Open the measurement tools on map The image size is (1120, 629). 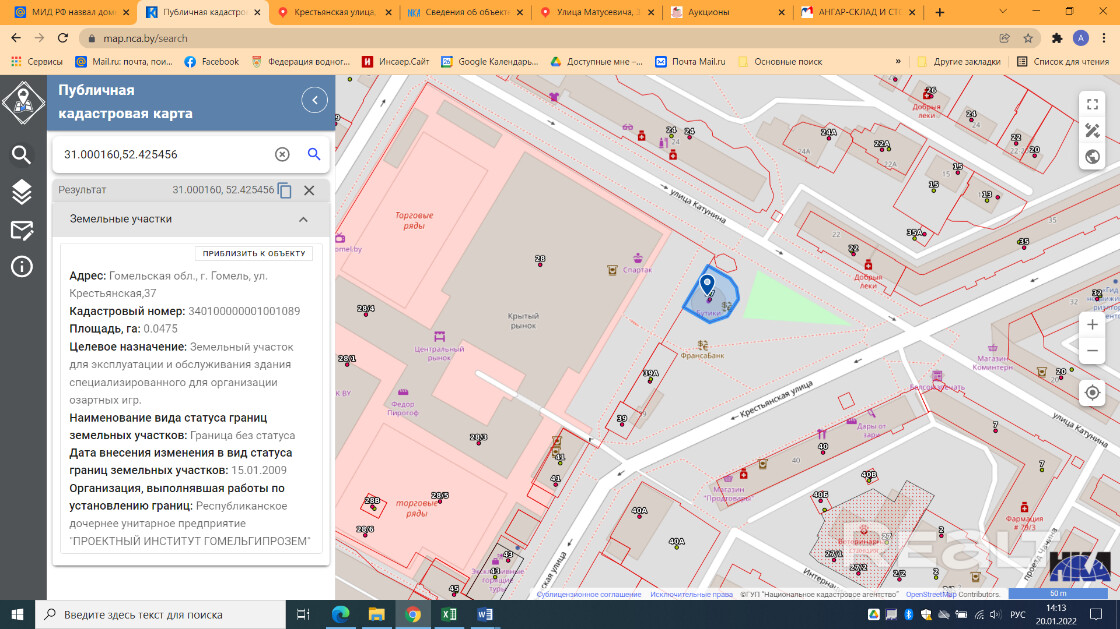[x=1092, y=131]
